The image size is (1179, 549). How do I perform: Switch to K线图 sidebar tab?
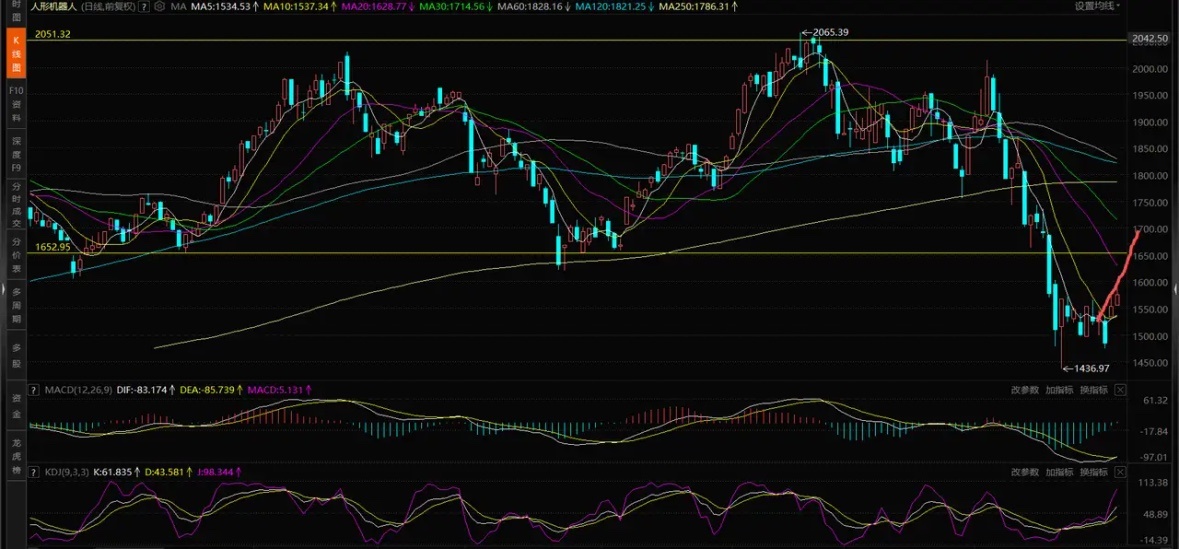[16, 53]
